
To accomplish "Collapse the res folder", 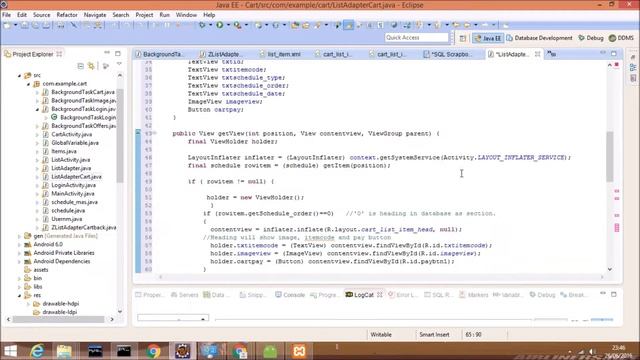I will click(19, 296).
